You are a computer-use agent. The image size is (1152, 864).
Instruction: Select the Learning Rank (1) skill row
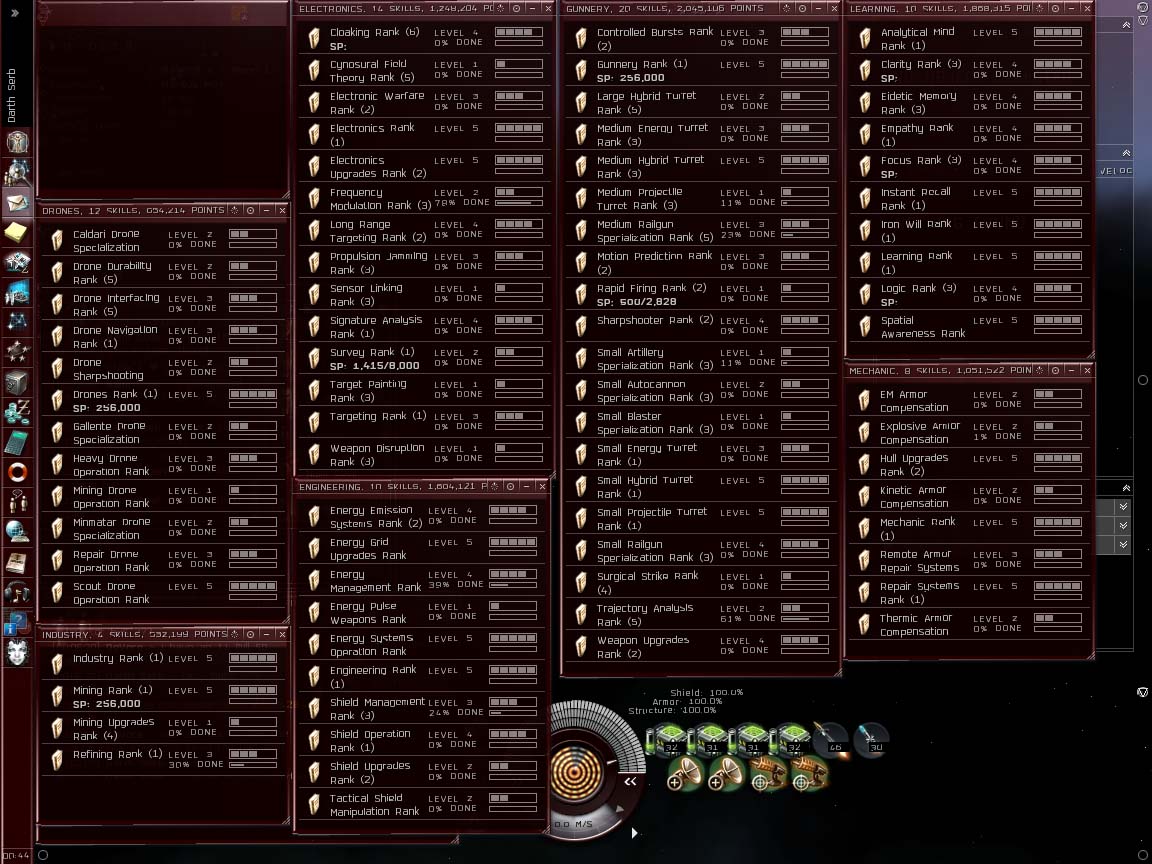(x=969, y=262)
